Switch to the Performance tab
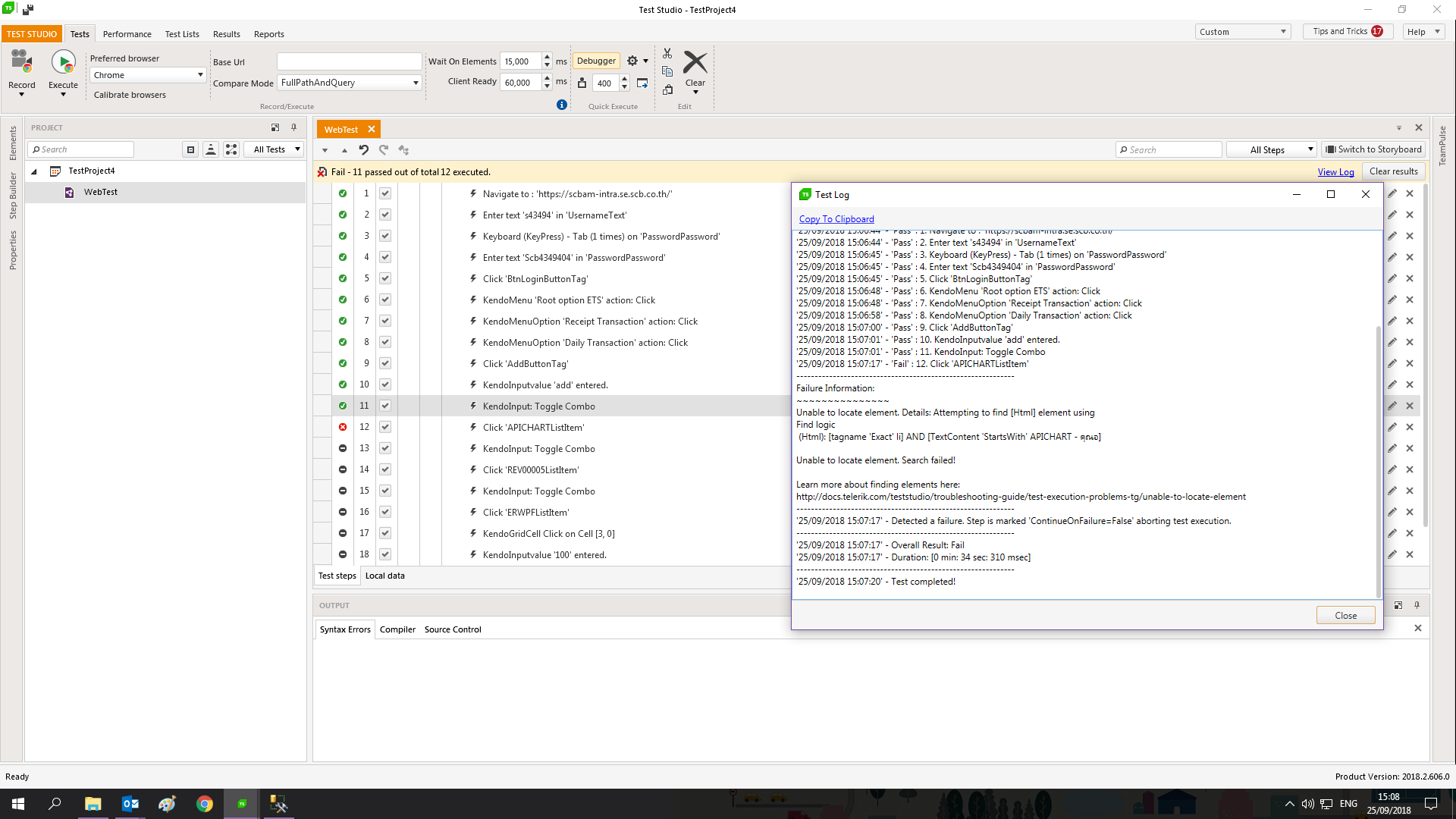Image resolution: width=1456 pixels, height=819 pixels. click(x=127, y=34)
